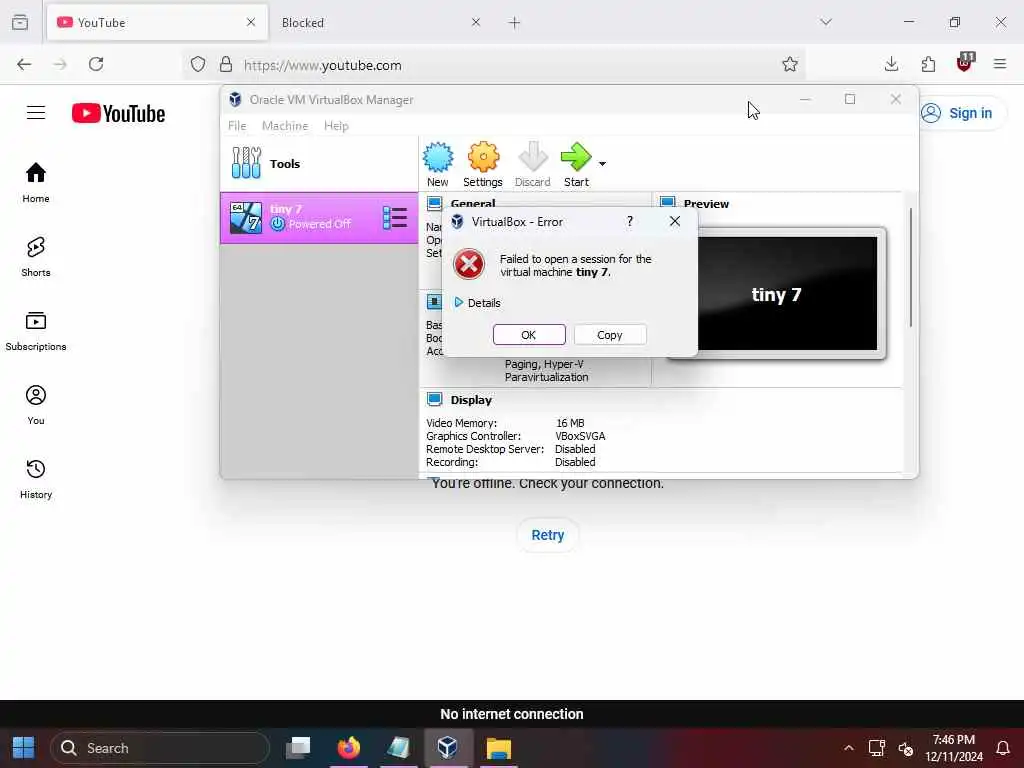The image size is (1024, 768).
Task: Open the tiny 7 machine list menu icon
Action: point(394,217)
